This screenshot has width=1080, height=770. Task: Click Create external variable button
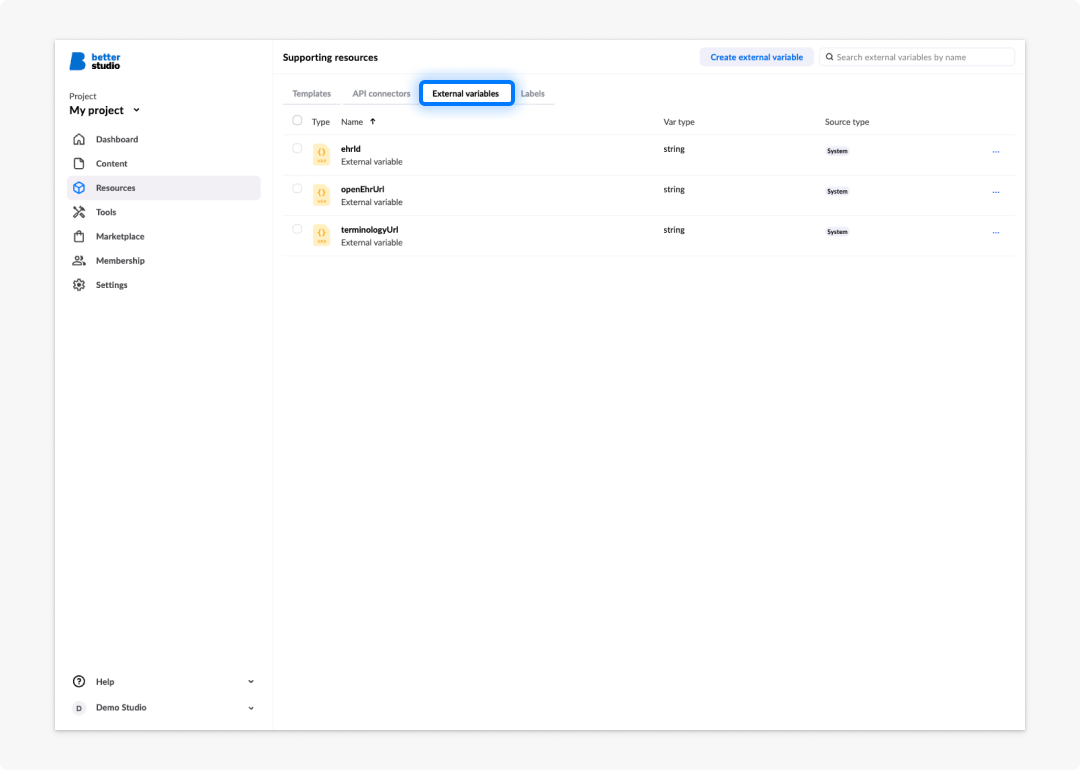tap(756, 57)
